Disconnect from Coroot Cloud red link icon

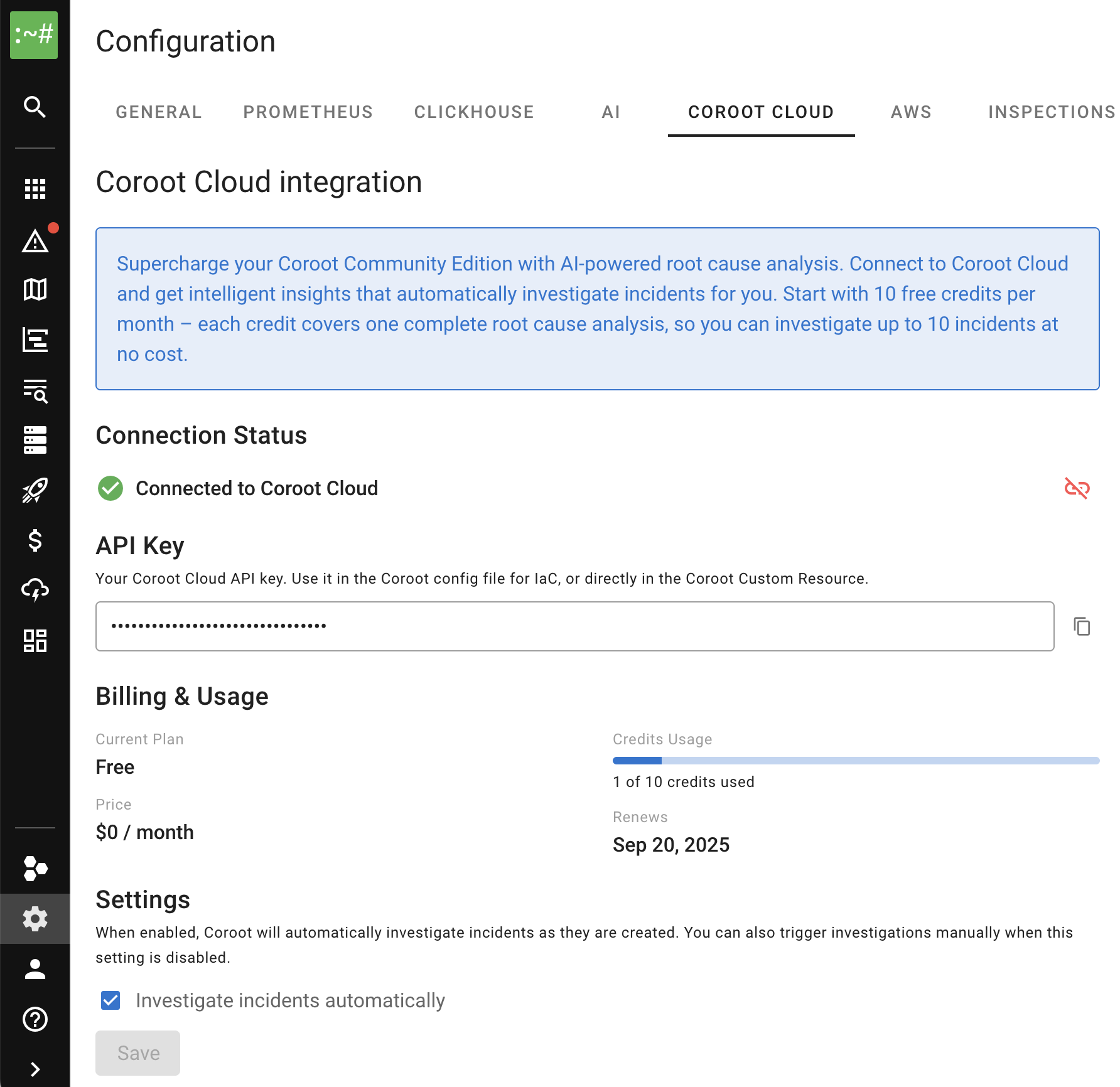(1077, 488)
